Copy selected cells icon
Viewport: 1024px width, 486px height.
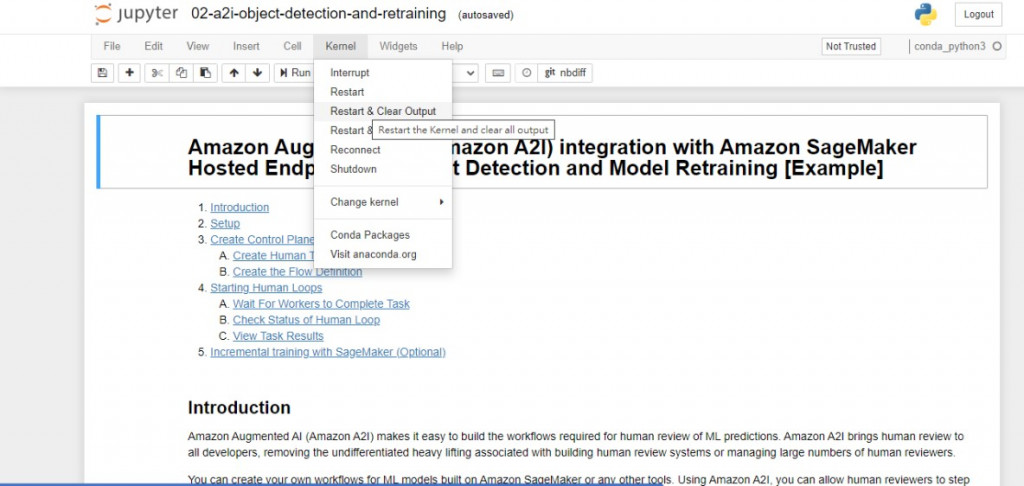pyautogui.click(x=182, y=73)
